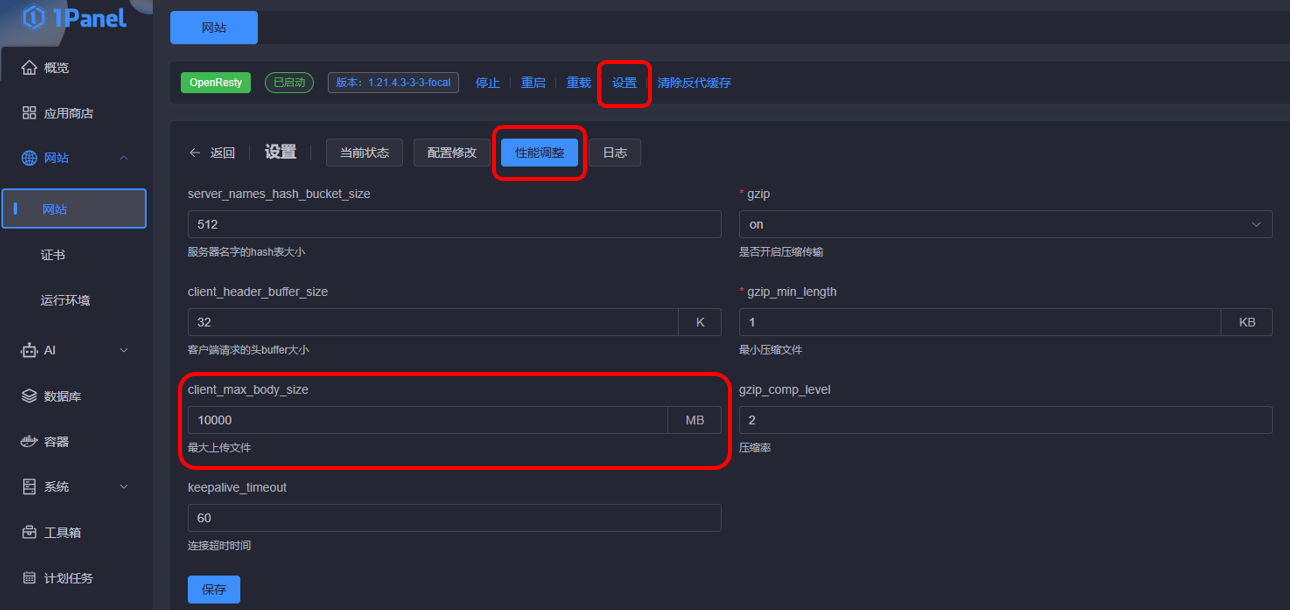Click the 最大上传文件 hint text
The image size is (1290, 610).
tap(219, 448)
